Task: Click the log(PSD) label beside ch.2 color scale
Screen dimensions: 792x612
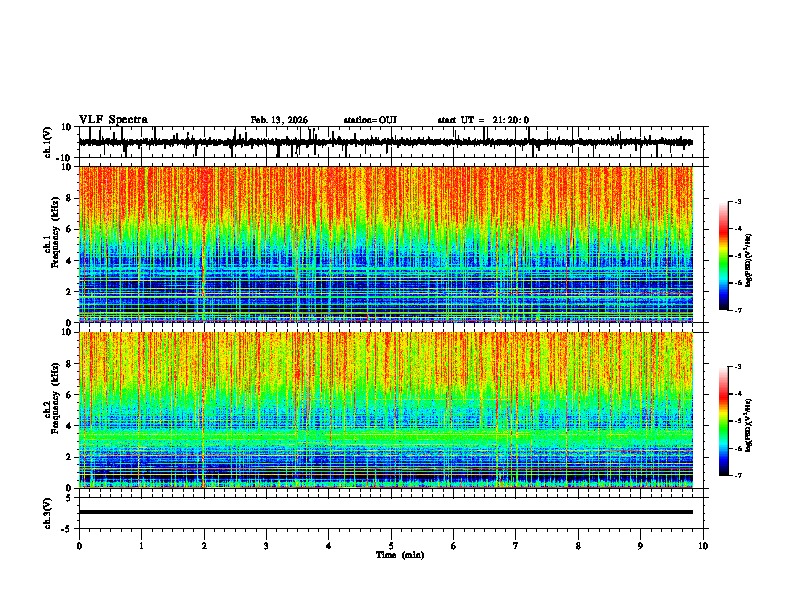Action: click(x=749, y=425)
